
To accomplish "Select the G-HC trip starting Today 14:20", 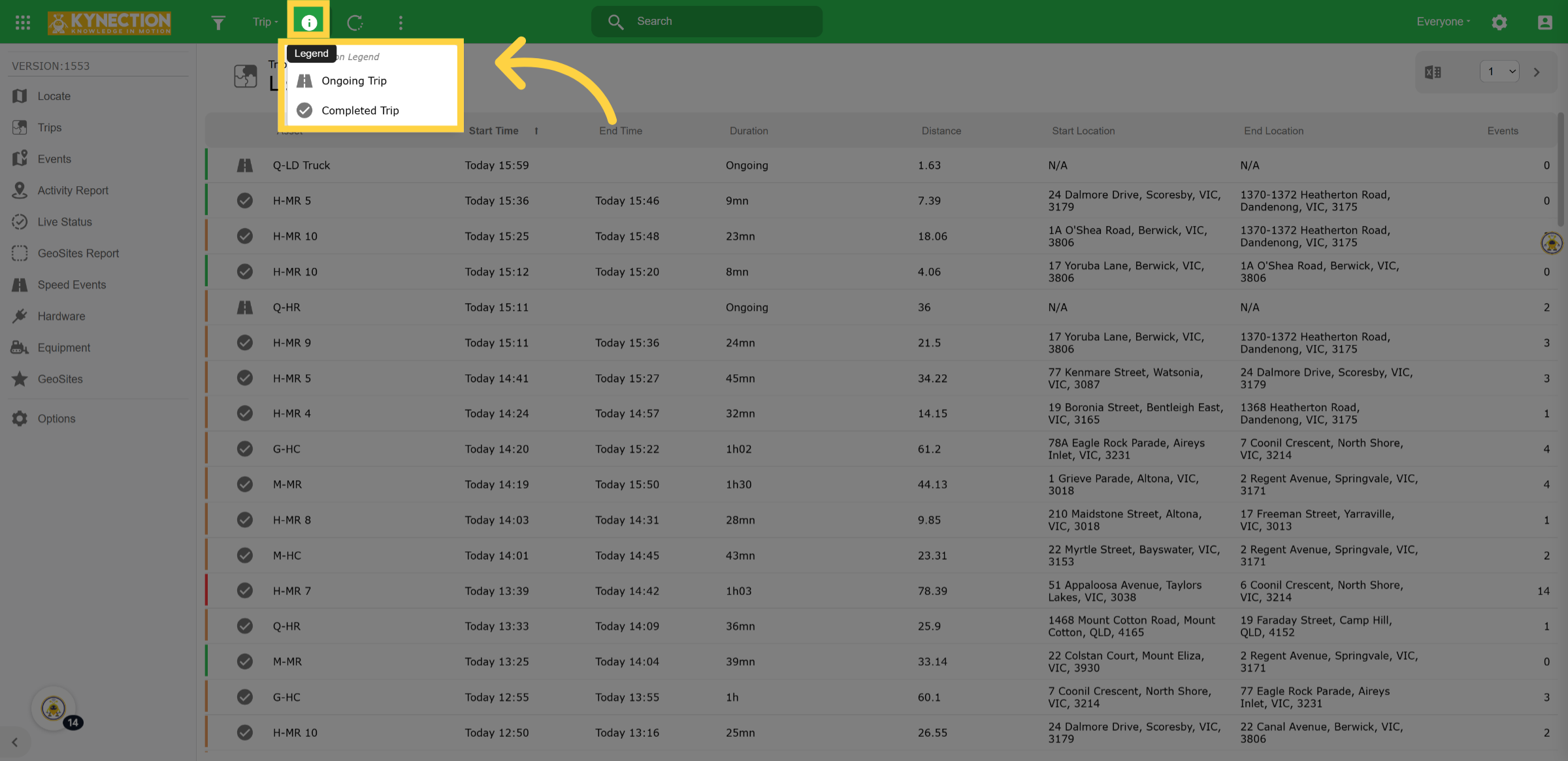I will click(882, 449).
